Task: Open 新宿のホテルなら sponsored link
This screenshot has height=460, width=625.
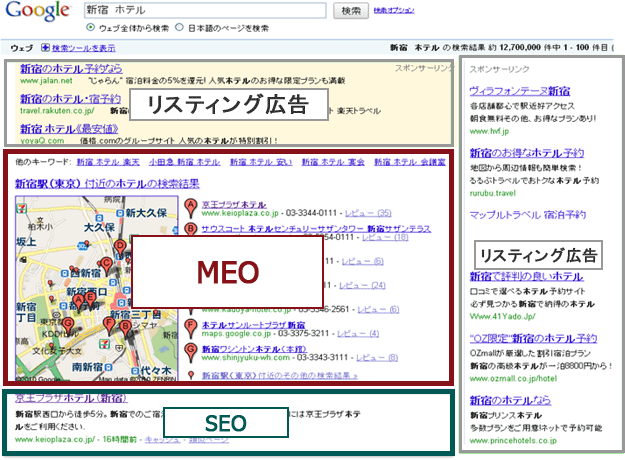Action: (510, 400)
